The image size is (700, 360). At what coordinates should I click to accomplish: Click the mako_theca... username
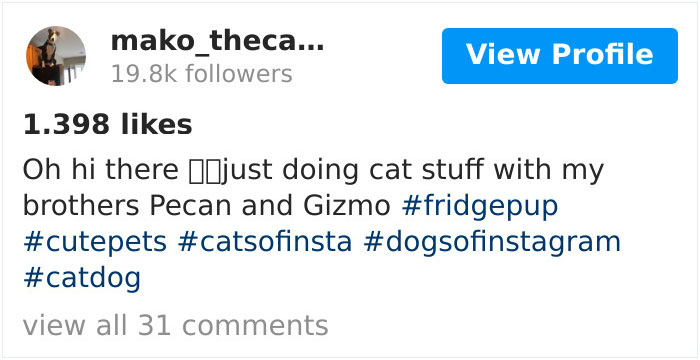coord(217,42)
